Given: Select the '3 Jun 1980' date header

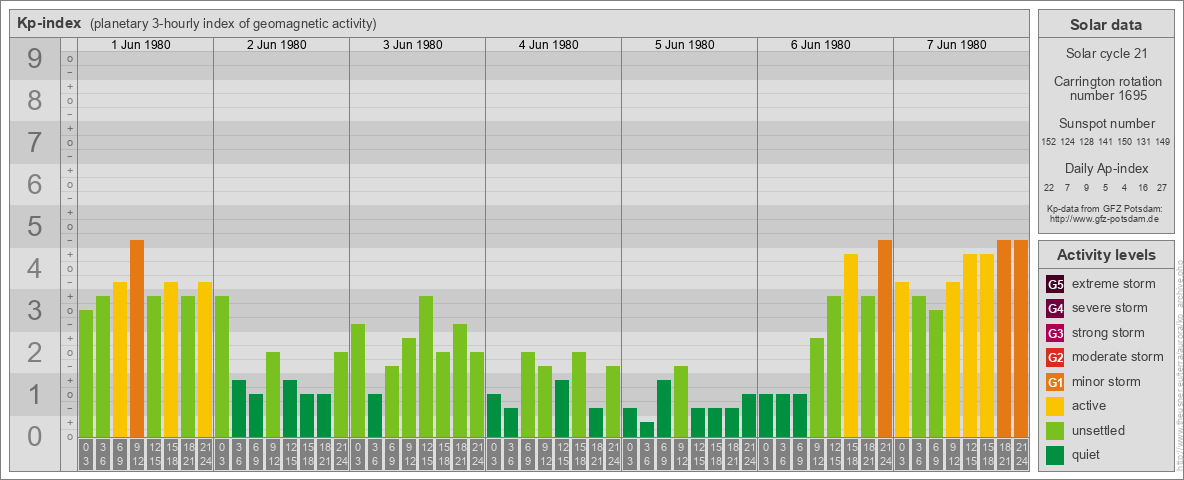Looking at the screenshot, I should click(x=413, y=45).
